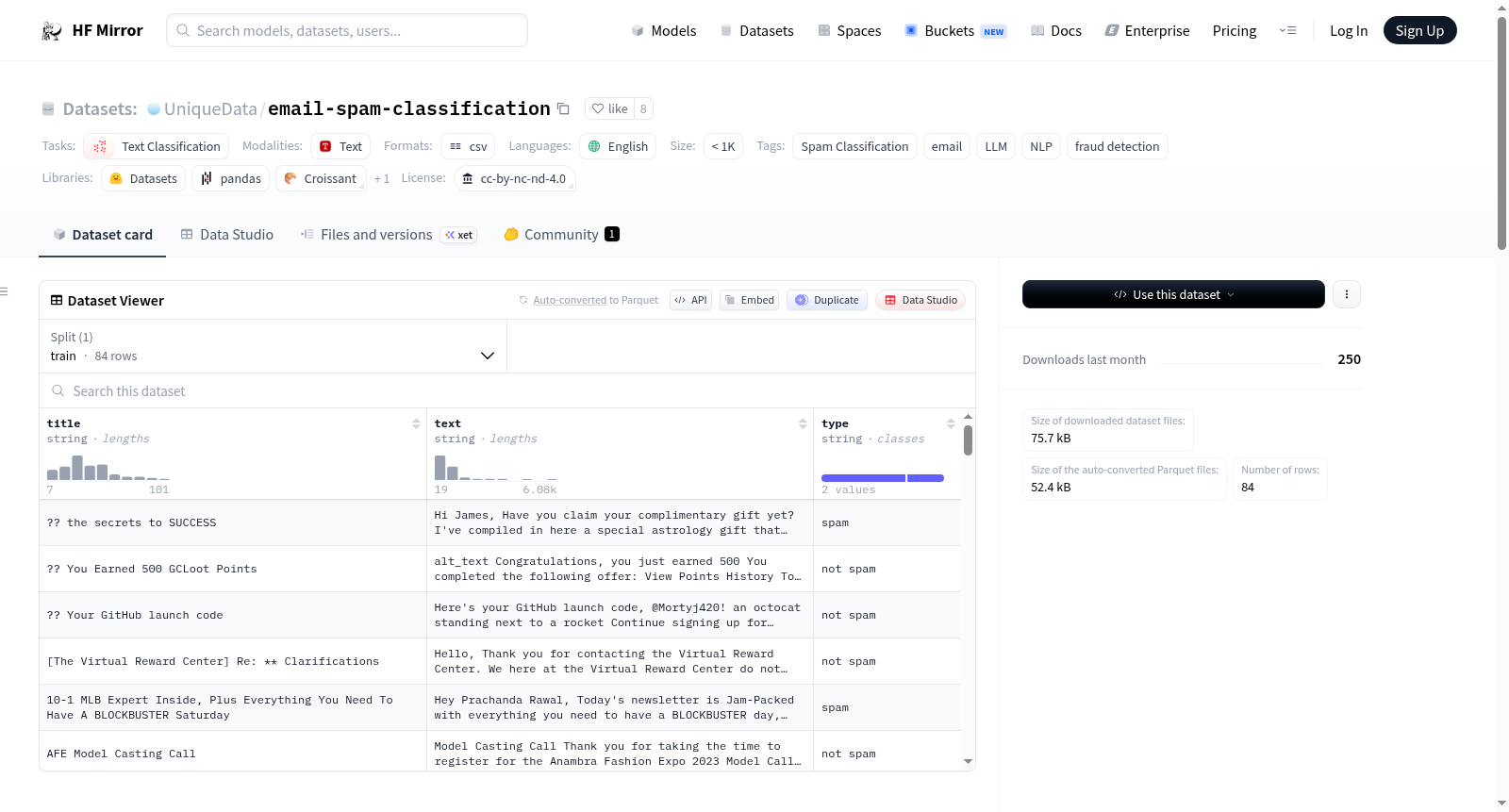
Task: Select row "?? the secrets to SUCCESS"
Action: coord(500,522)
